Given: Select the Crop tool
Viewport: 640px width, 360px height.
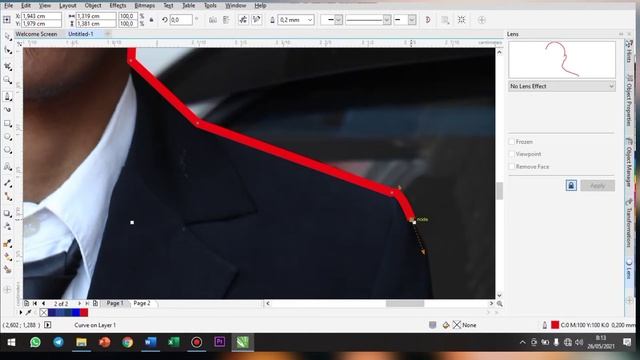Looking at the screenshot, I should coord(8,66).
